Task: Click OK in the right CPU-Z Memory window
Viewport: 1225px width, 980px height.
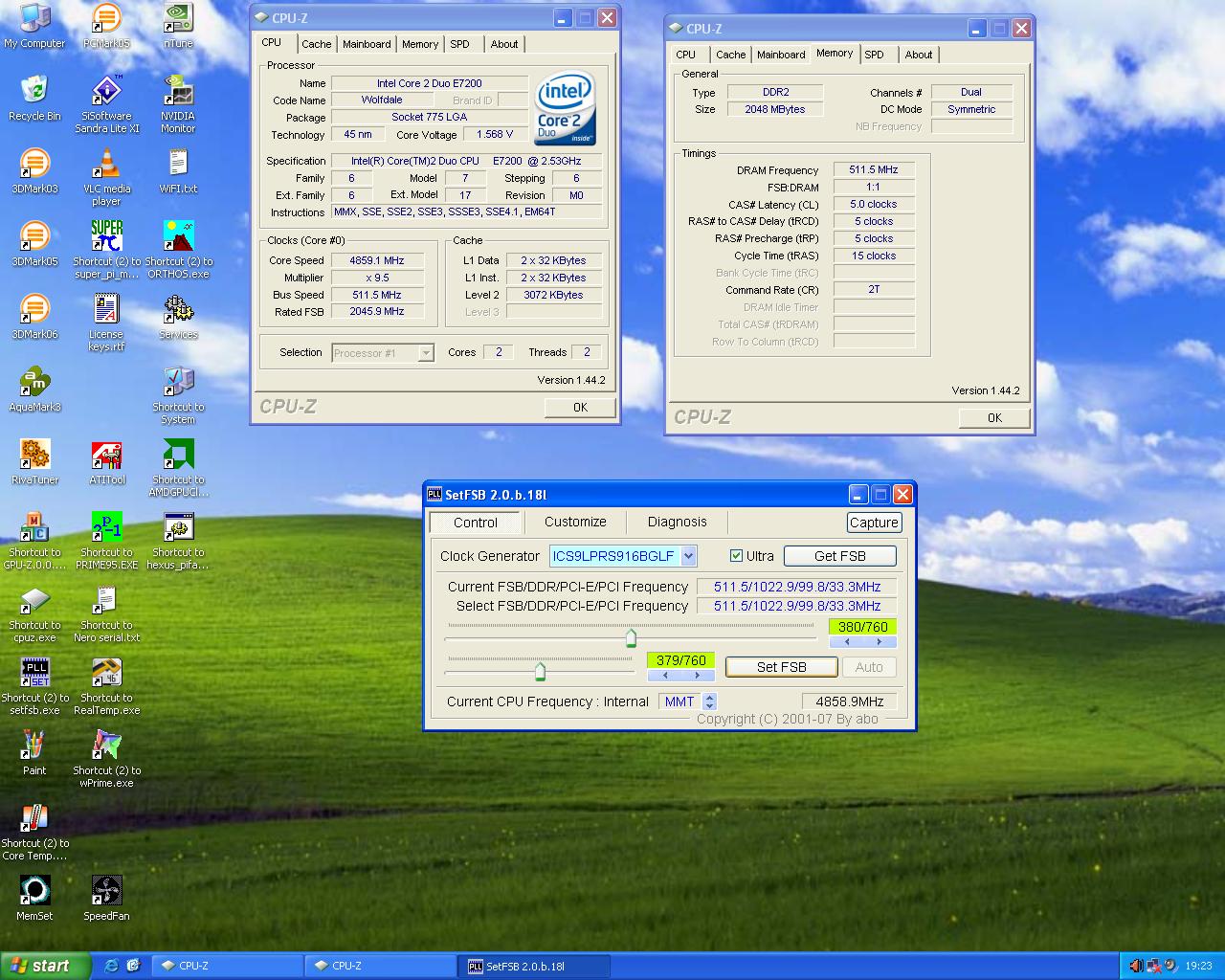Action: pos(994,418)
